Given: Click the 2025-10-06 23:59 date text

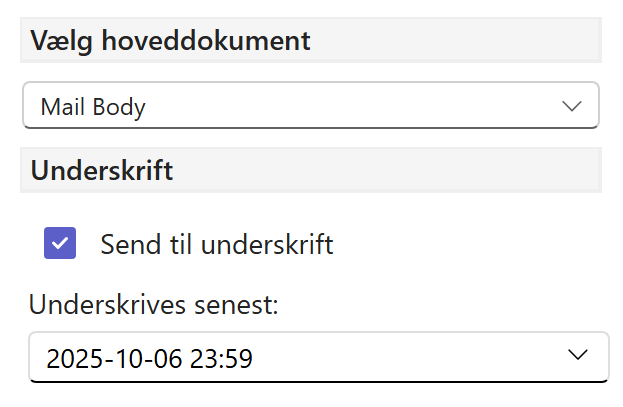Looking at the screenshot, I should tap(149, 358).
